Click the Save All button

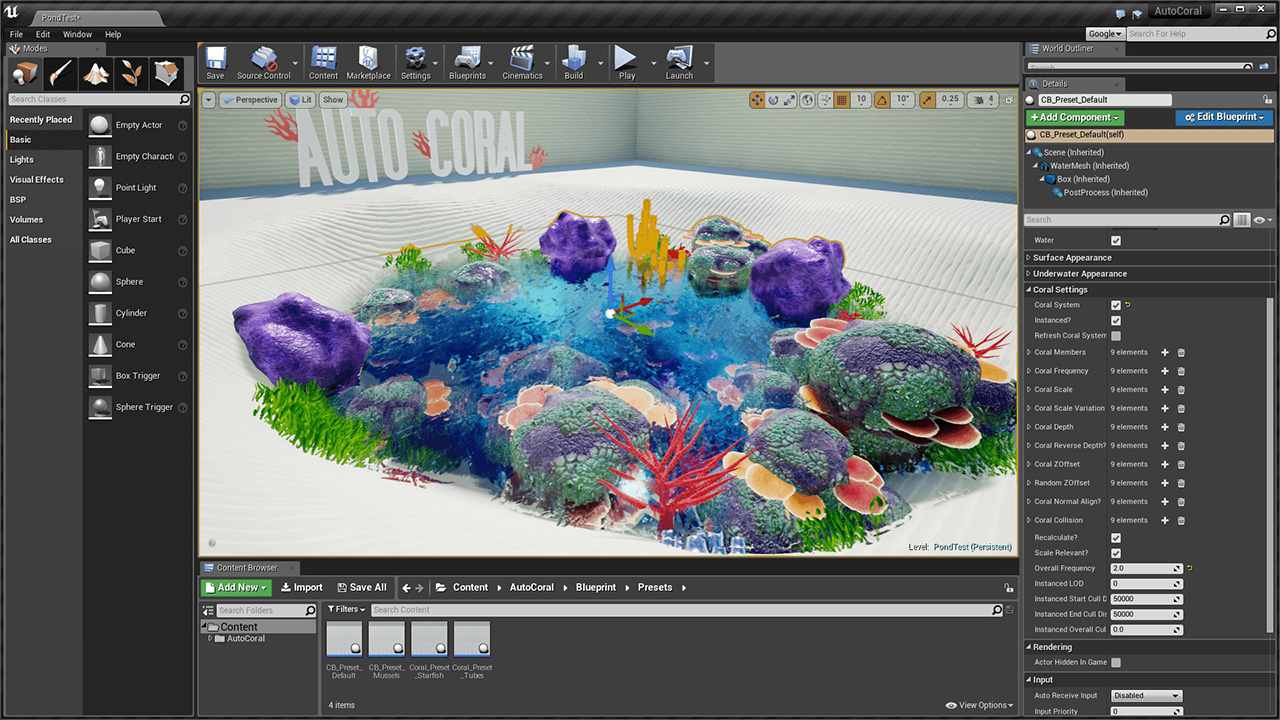coord(362,588)
